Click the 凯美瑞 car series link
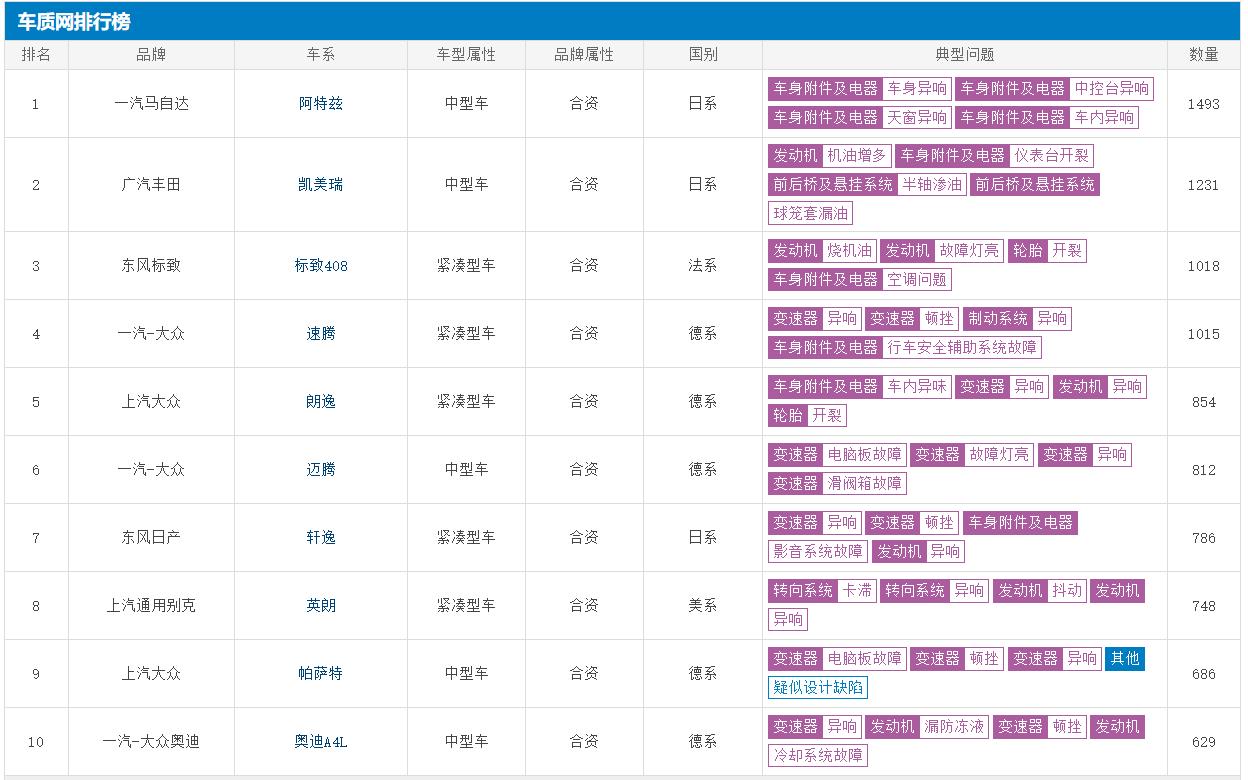Viewport: 1248px width, 780px height. click(x=320, y=184)
